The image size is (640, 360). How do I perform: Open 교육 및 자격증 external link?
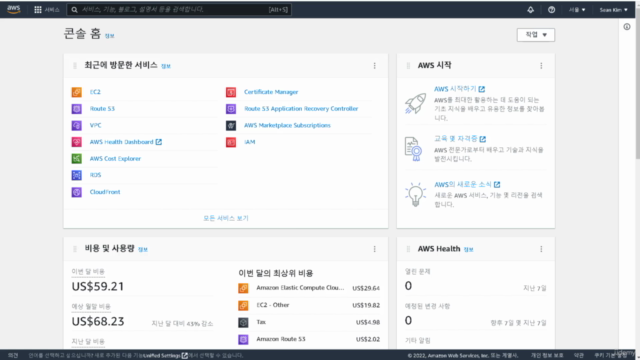460,139
